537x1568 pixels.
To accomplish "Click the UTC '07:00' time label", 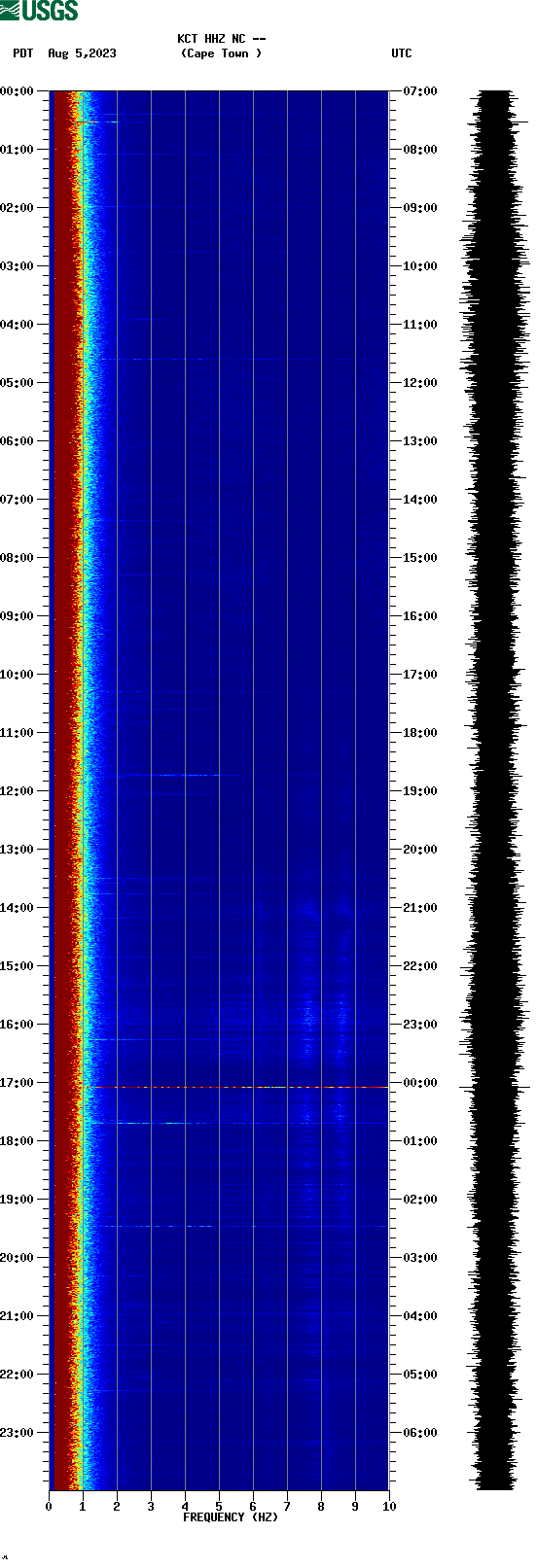I will 420,91.
